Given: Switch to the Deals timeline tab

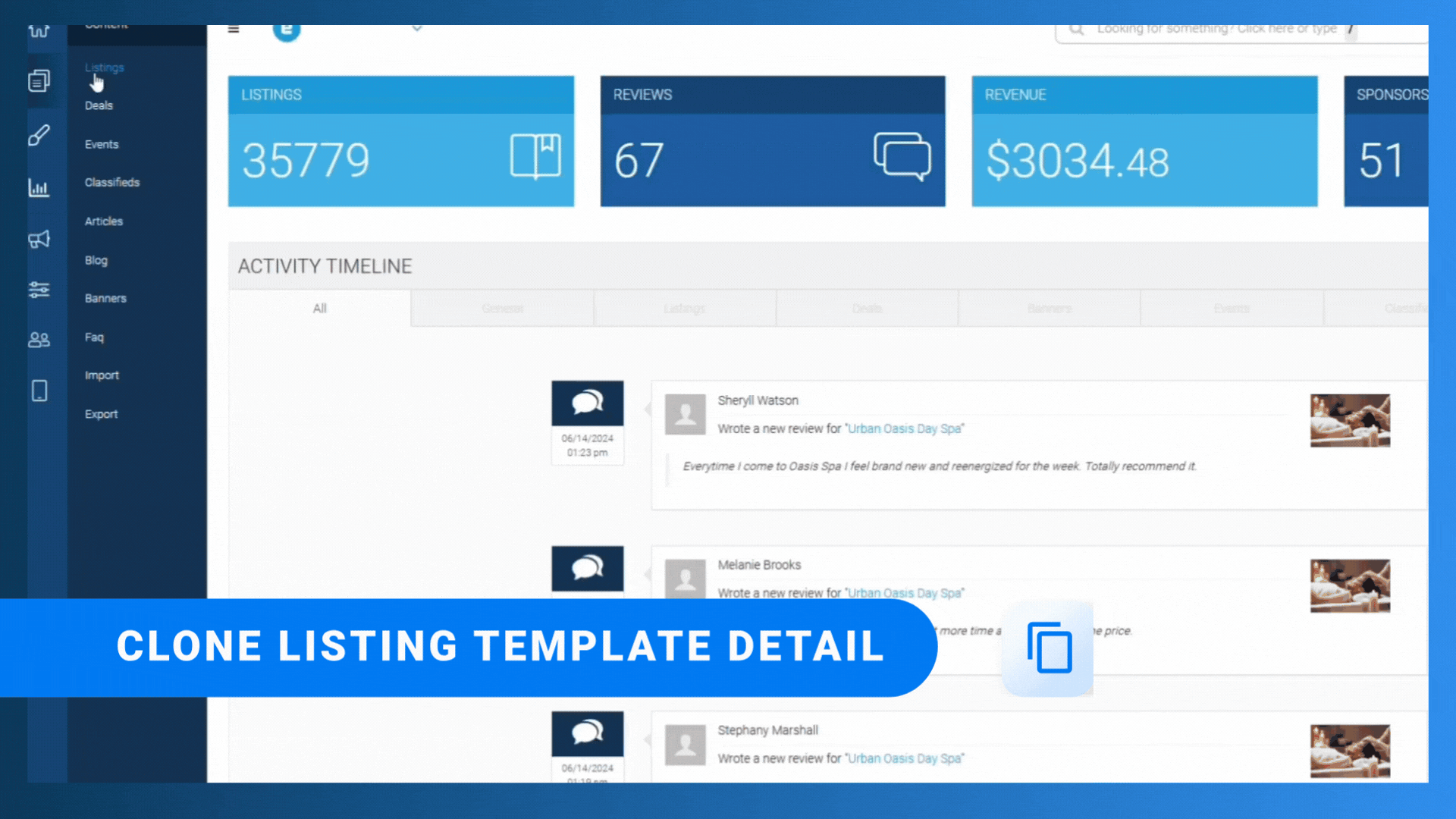Looking at the screenshot, I should coord(867,309).
